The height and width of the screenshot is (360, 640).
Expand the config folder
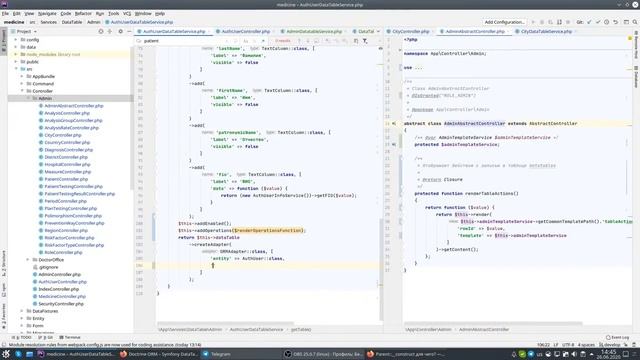[16, 40]
